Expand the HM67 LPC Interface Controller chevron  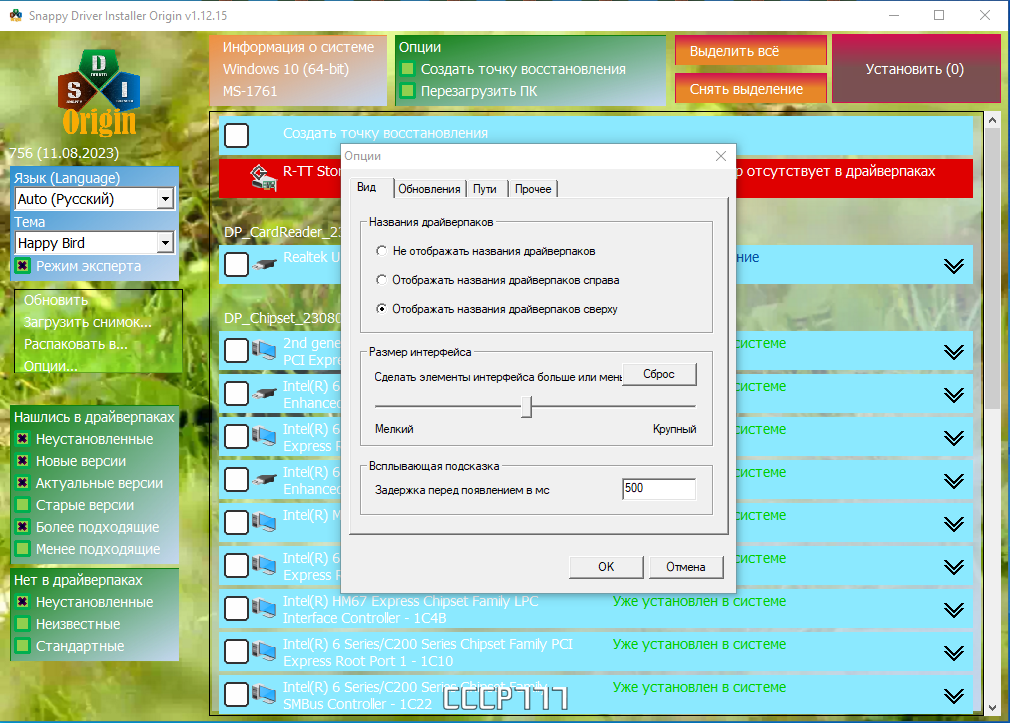(954, 610)
